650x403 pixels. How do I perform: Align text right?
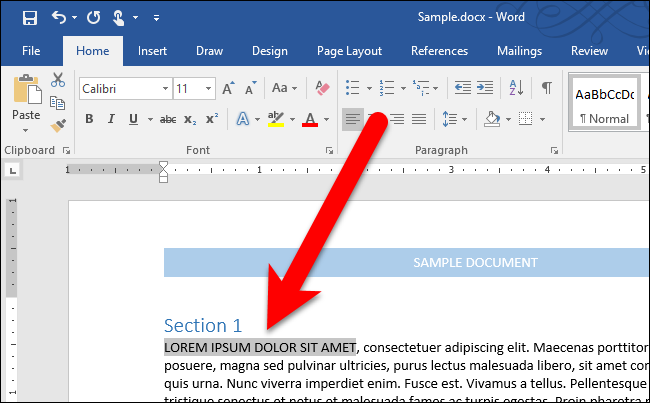(397, 119)
